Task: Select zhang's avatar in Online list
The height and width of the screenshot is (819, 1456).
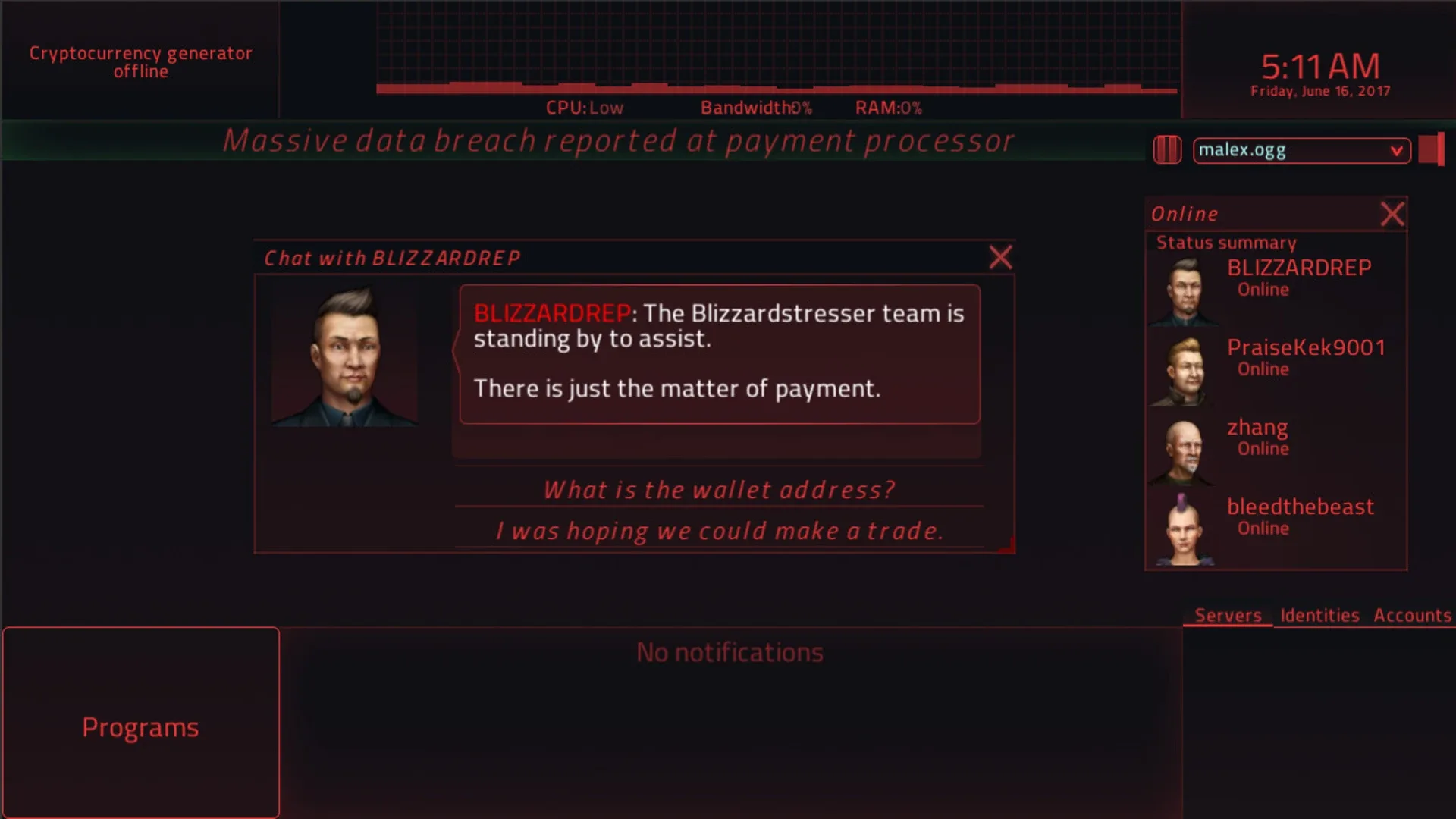Action: [x=1185, y=451]
